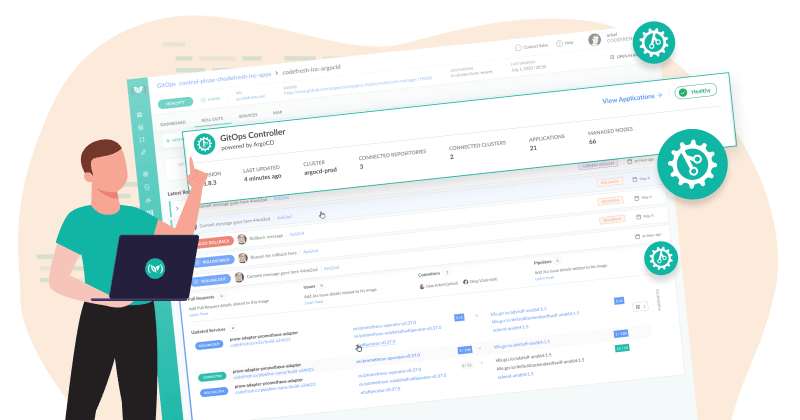Click the green COMPLETED status pill
Screen dimensions: 800x420
click(x=212, y=377)
